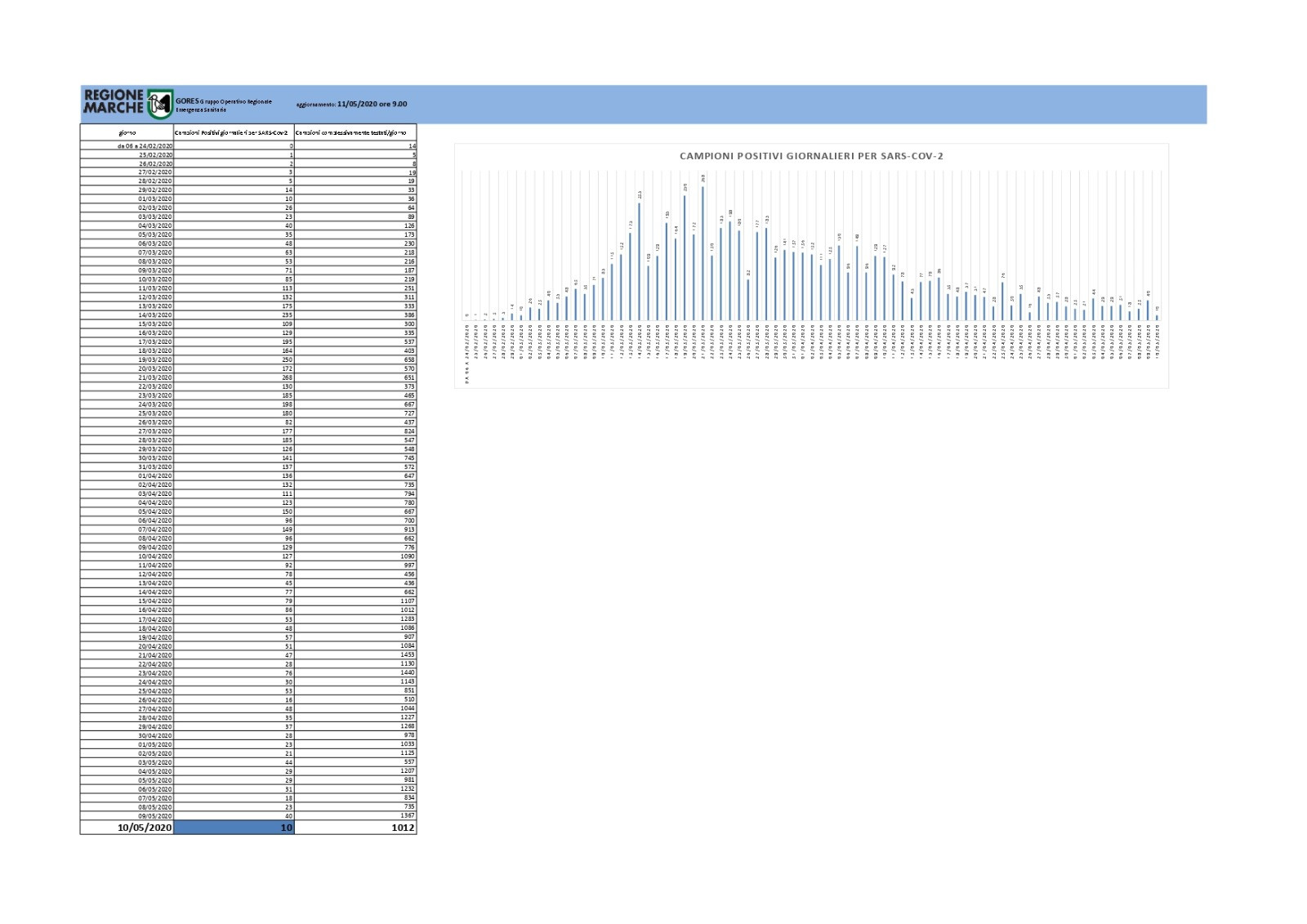The width and height of the screenshot is (1307, 924).
Task: Click the '25/02/2020' date cell
Action: 127,154
